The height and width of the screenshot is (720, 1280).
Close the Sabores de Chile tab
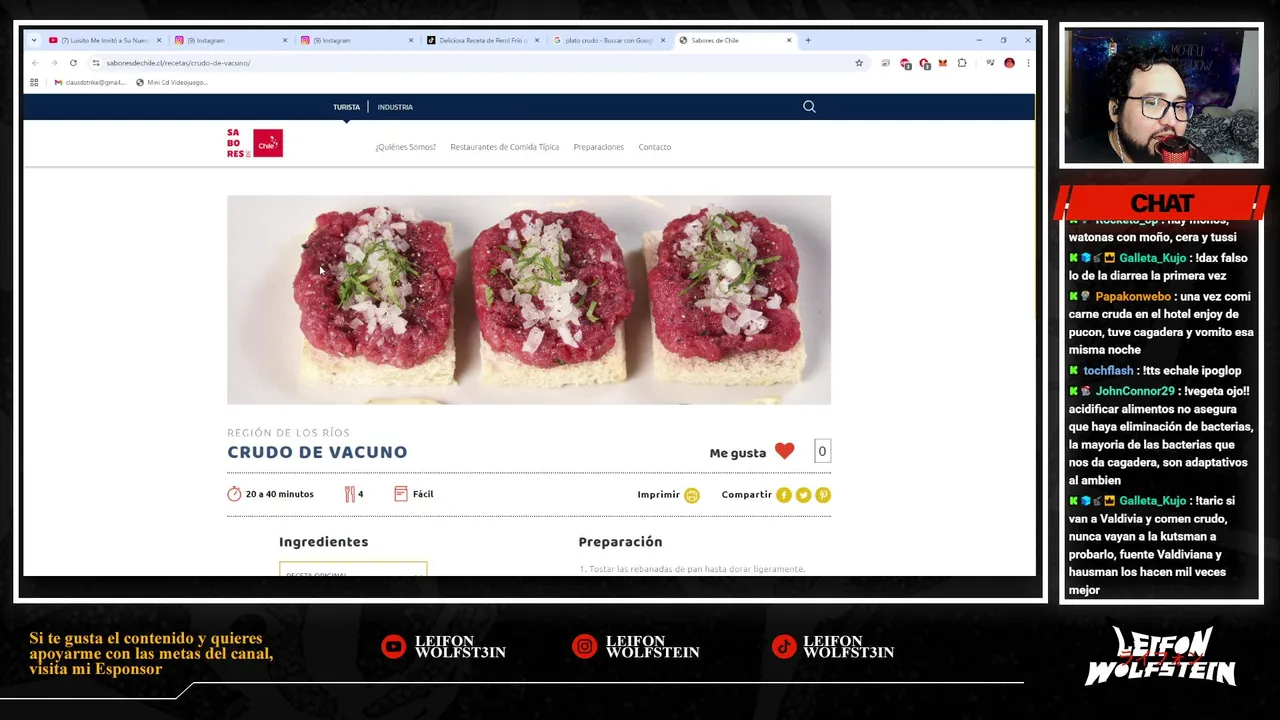789,40
